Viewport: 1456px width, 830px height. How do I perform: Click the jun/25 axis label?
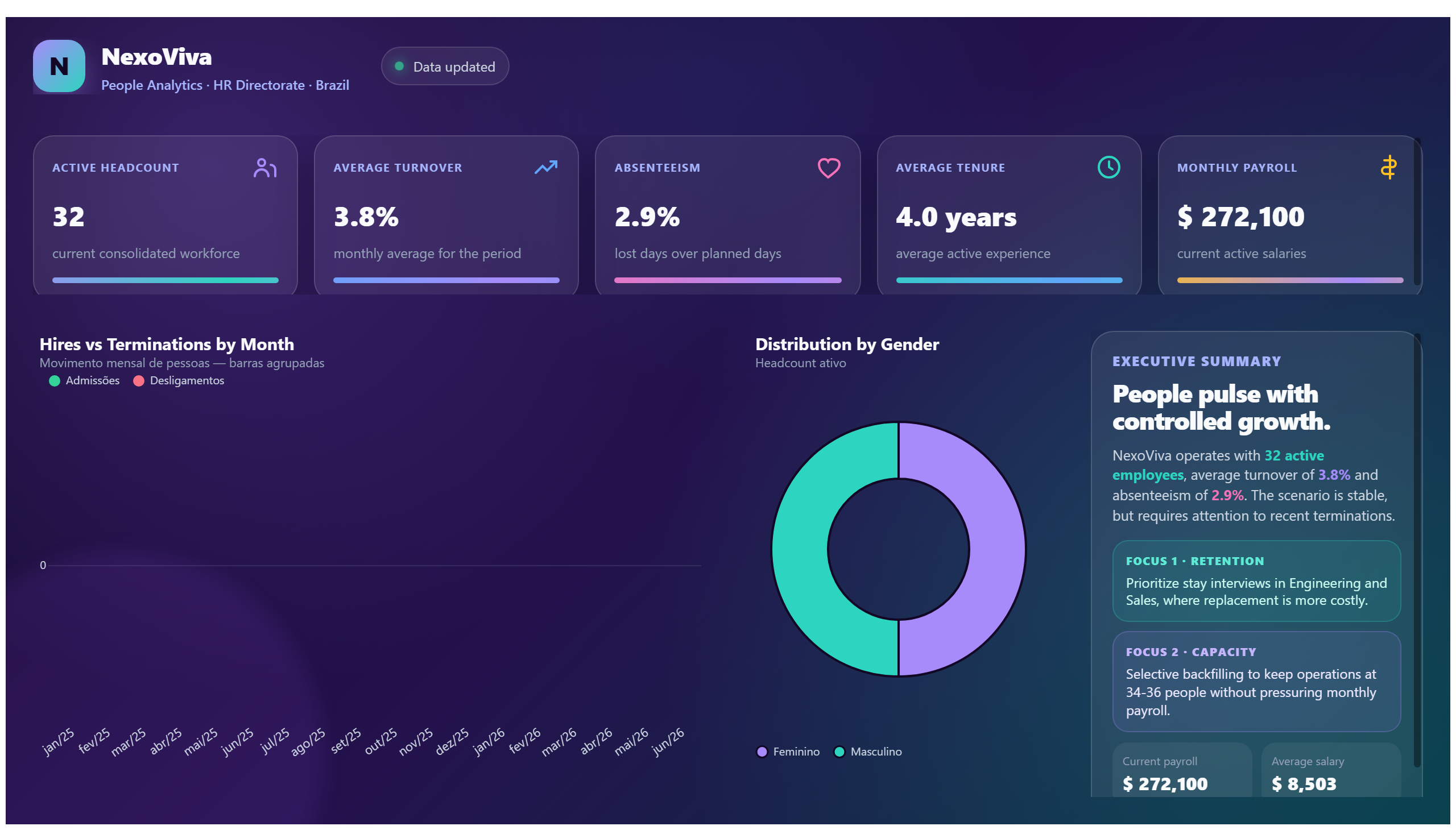pos(237,741)
